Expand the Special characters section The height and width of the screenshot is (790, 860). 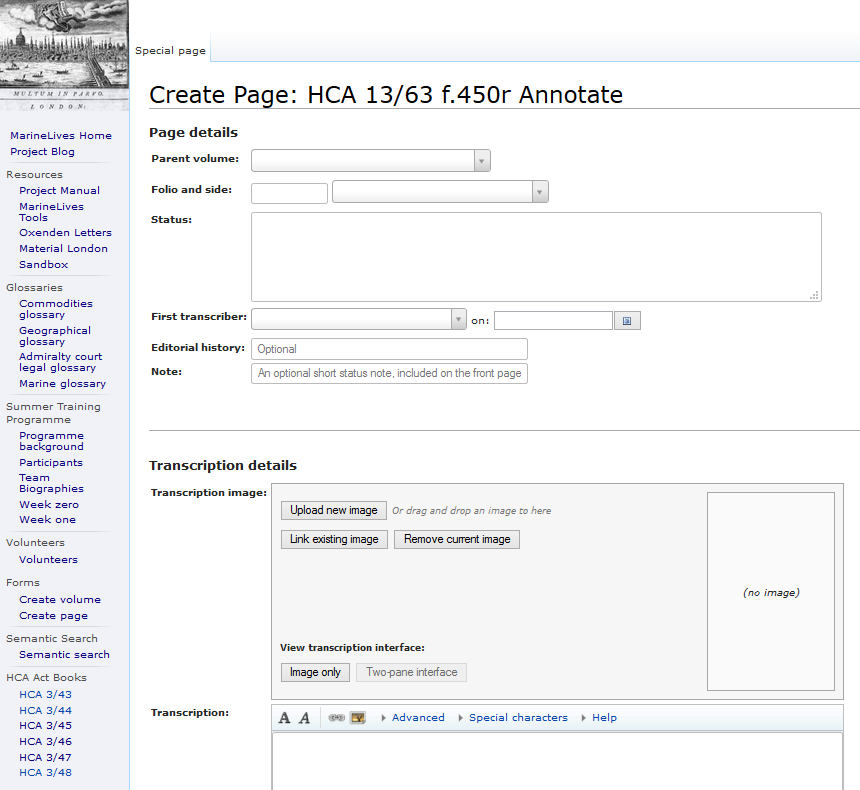[x=517, y=718]
